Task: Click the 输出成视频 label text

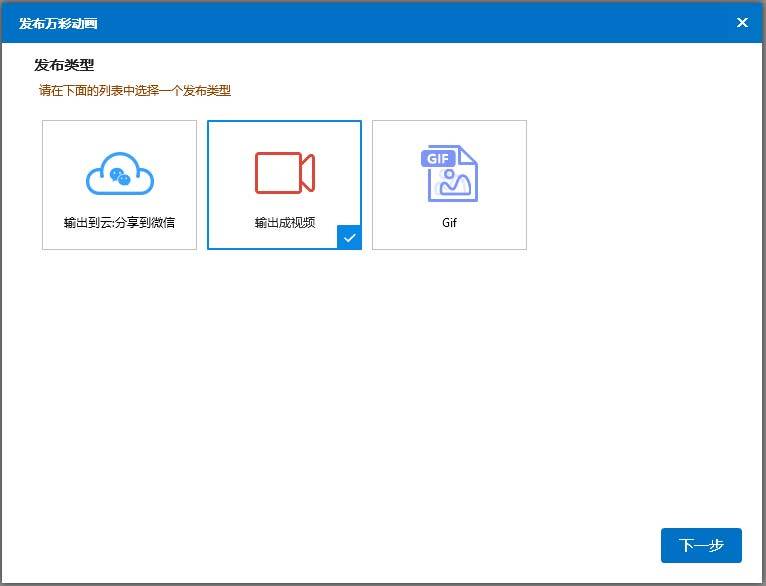Action: 284,222
